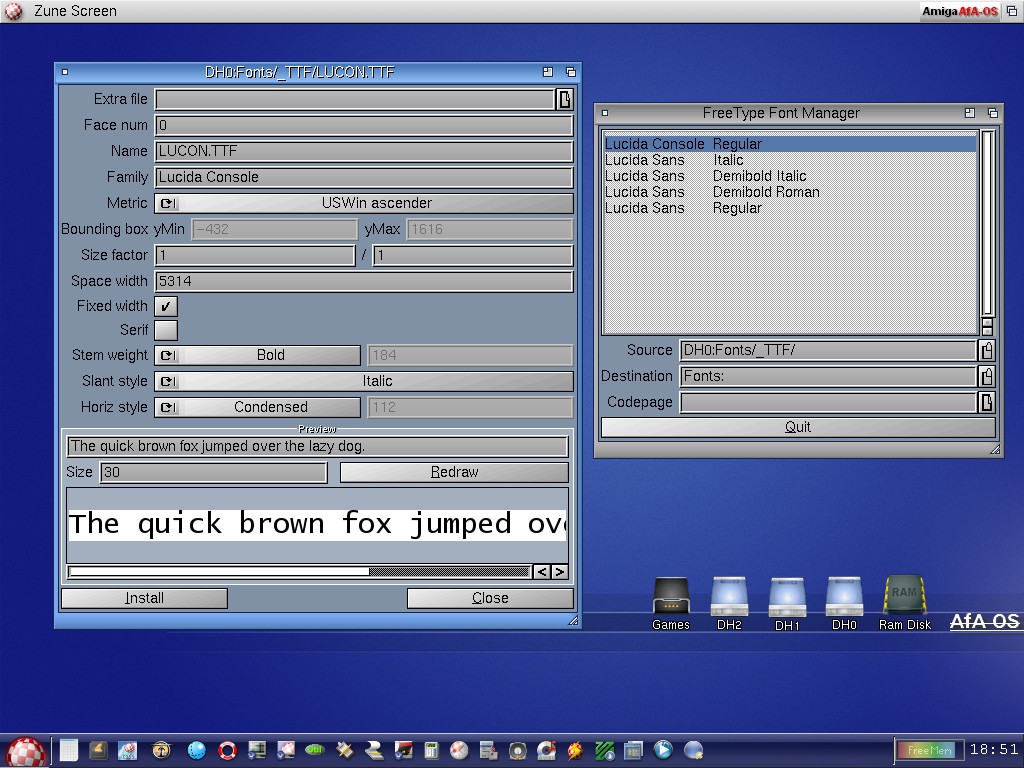Open file requester for Codepage

987,402
